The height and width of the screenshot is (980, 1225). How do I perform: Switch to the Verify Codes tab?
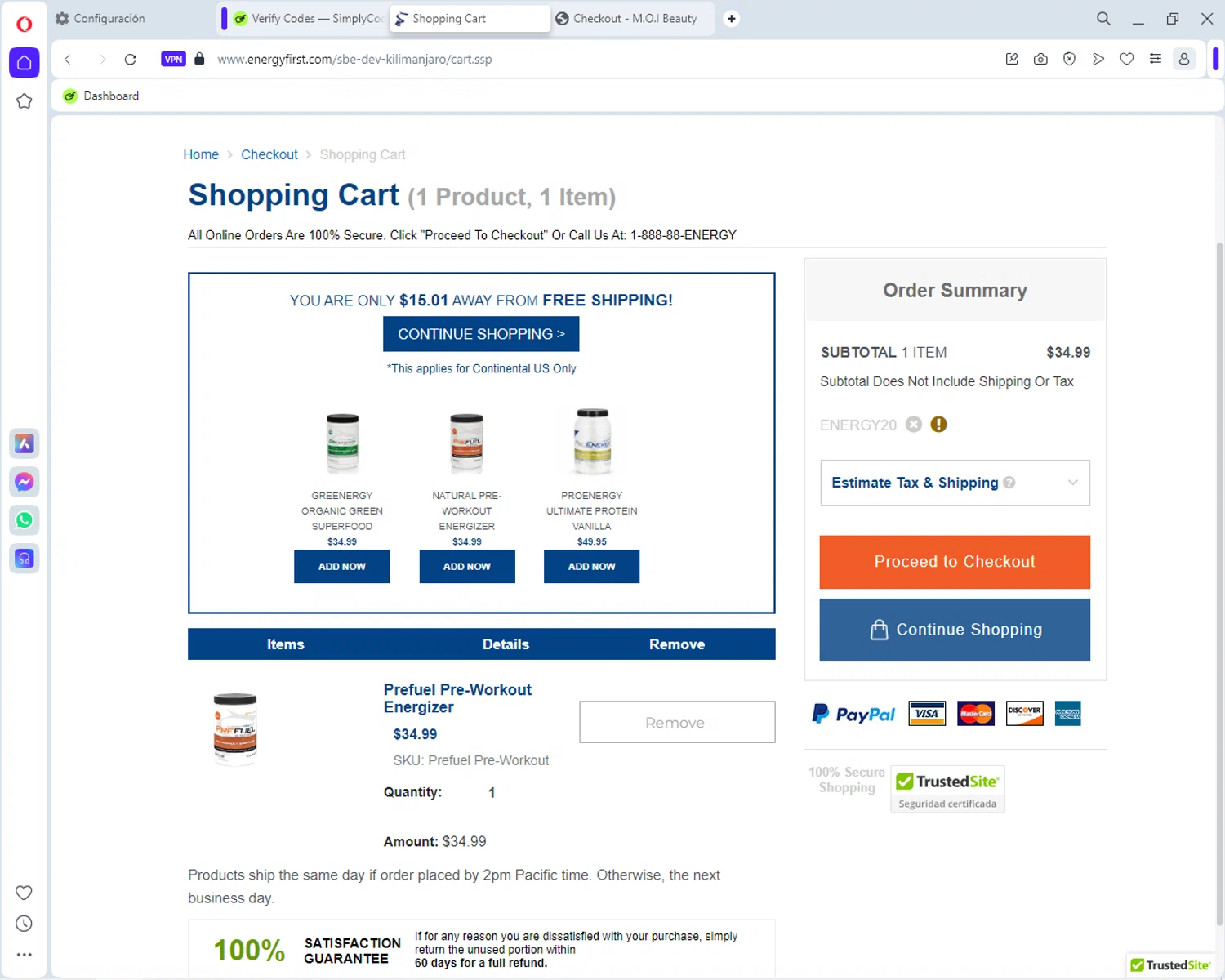(307, 19)
